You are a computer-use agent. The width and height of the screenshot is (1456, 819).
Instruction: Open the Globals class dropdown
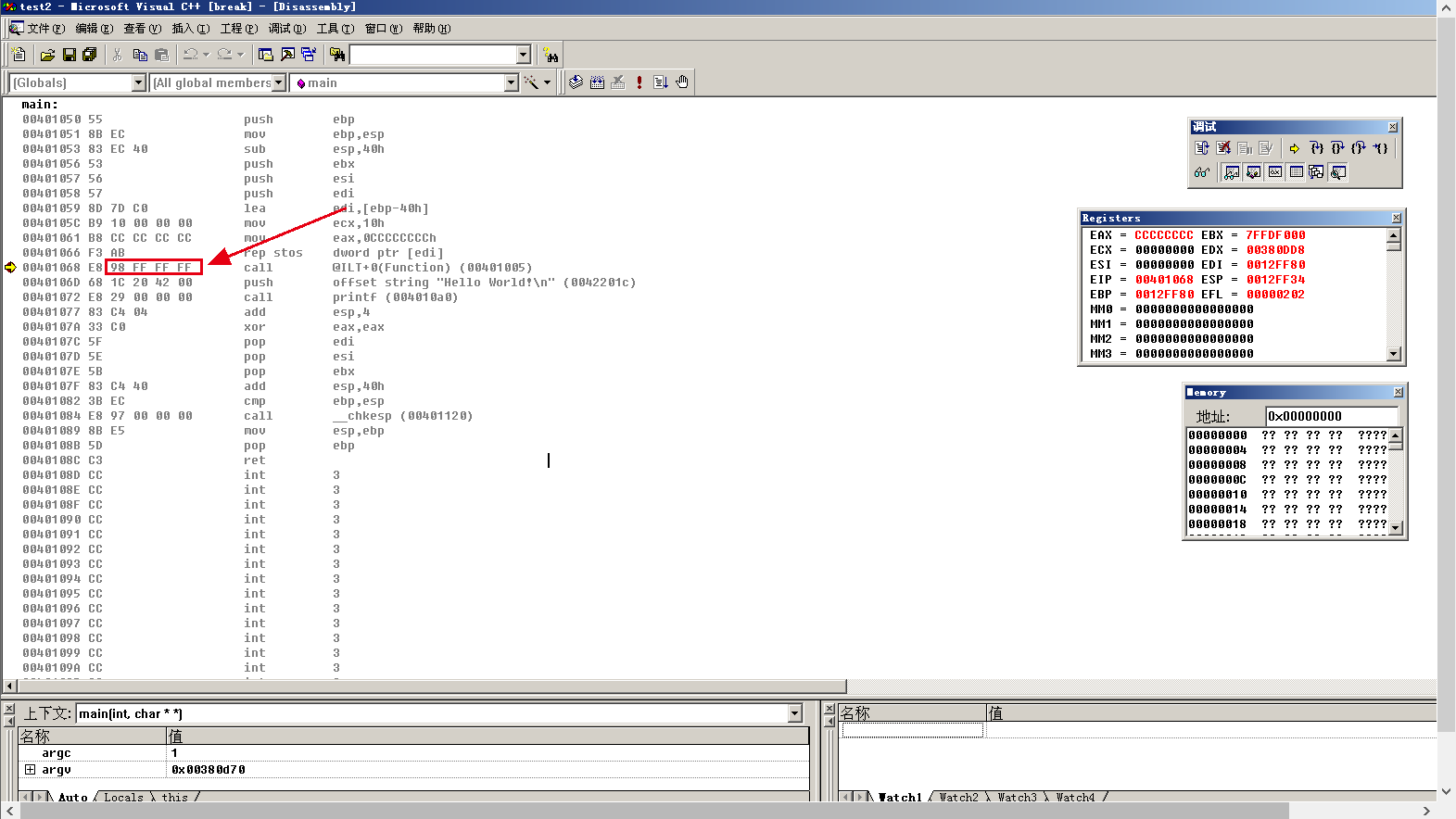[139, 82]
